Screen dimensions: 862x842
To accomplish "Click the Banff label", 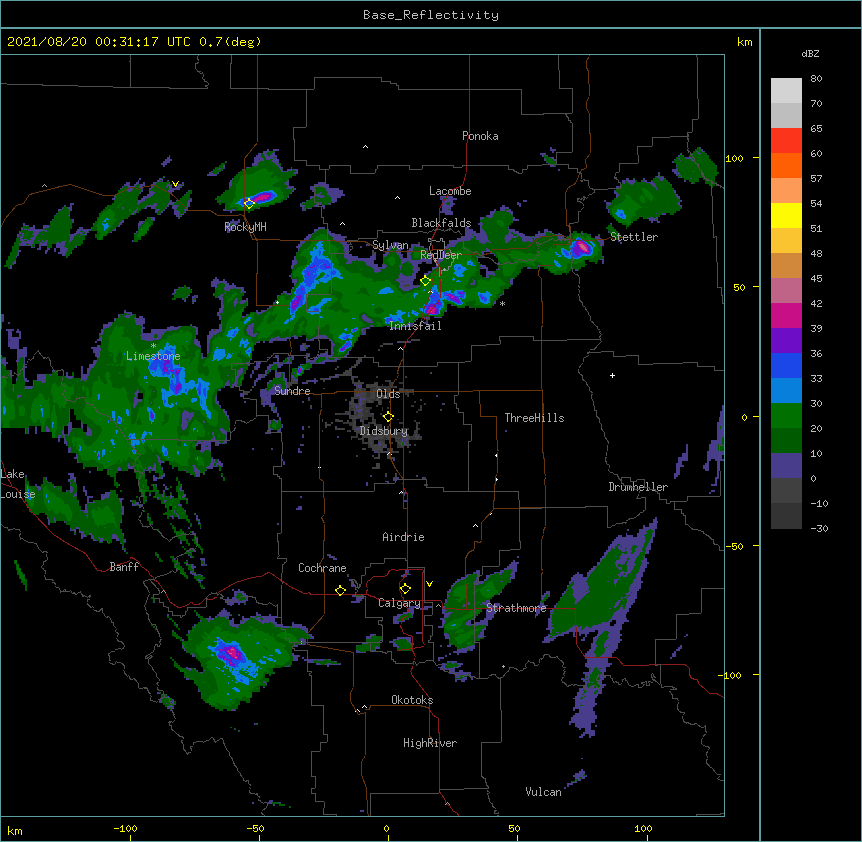I will [124, 567].
